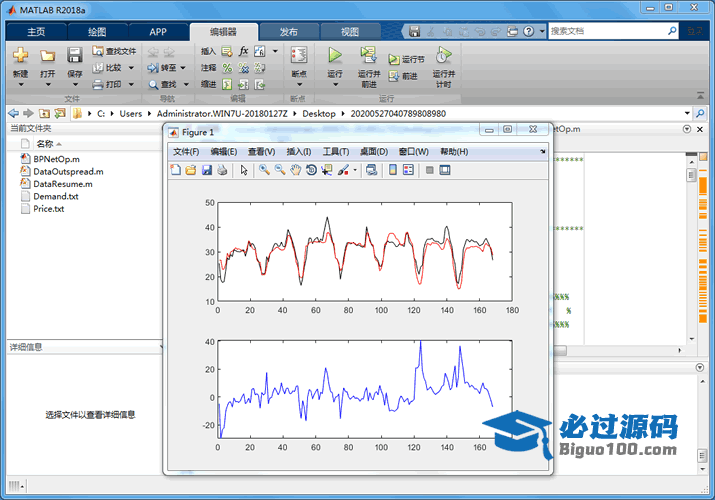Open the 工具(T) menu in Figure 1
This screenshot has height=500, width=715.
(336, 152)
